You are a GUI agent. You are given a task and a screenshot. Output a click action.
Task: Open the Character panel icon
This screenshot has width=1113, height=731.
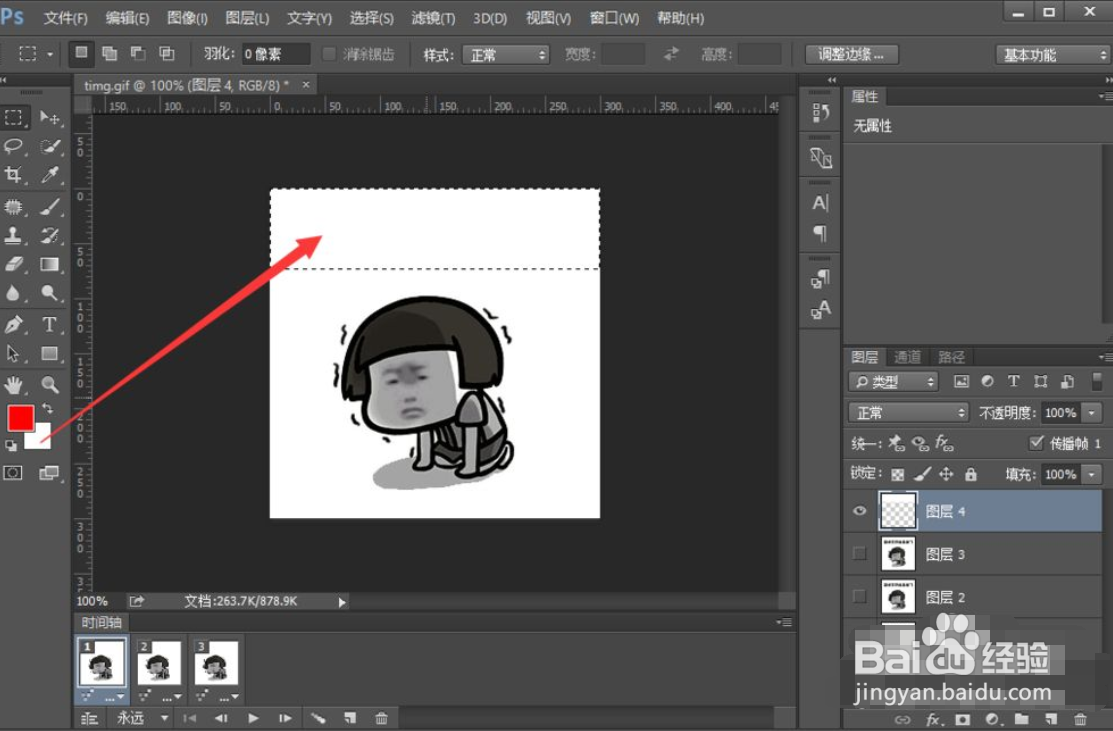point(820,203)
